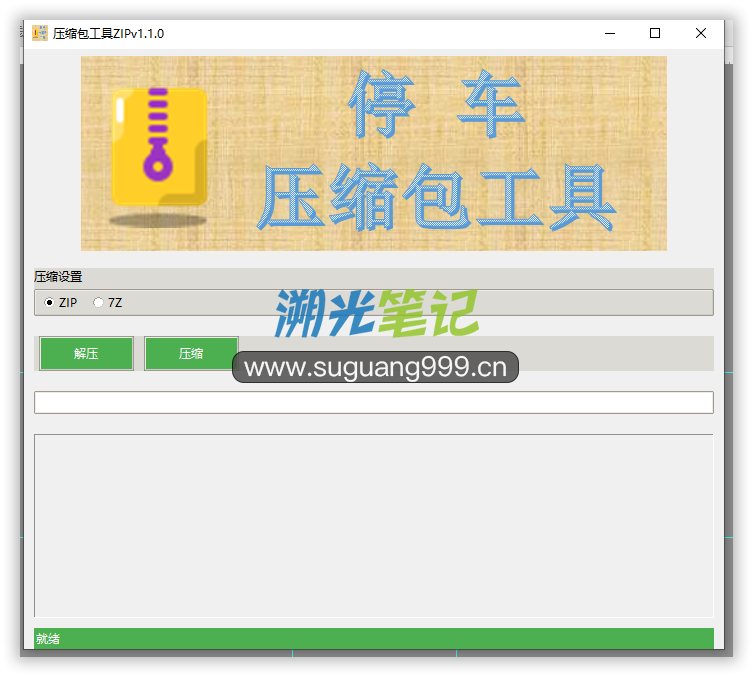Image resolution: width=753 pixels, height=677 pixels.
Task: Click the 压缩设置 group label
Action: tap(58, 277)
